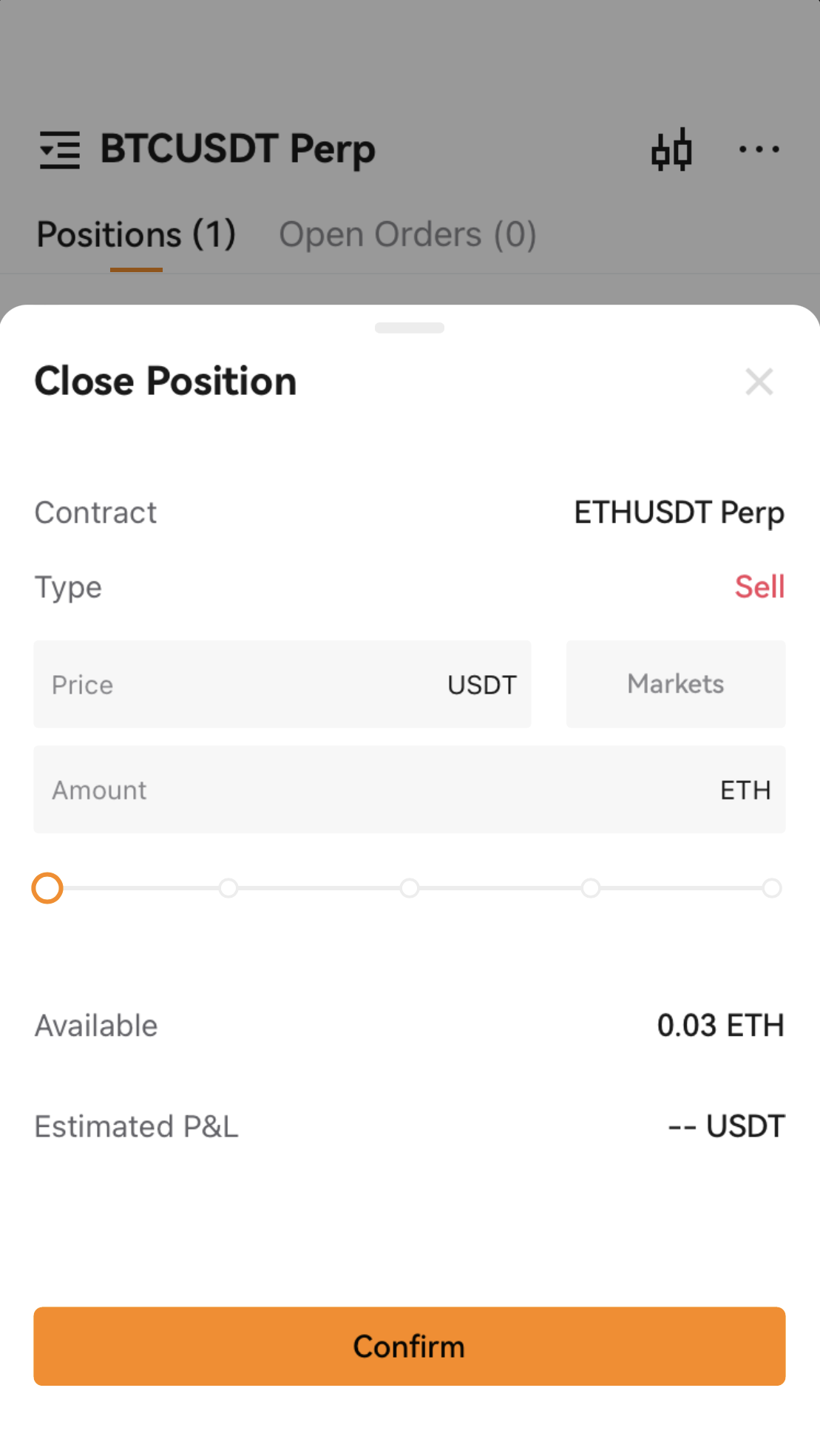This screenshot has width=820, height=1456.
Task: Set amount slider to 100% node
Action: coord(772,888)
